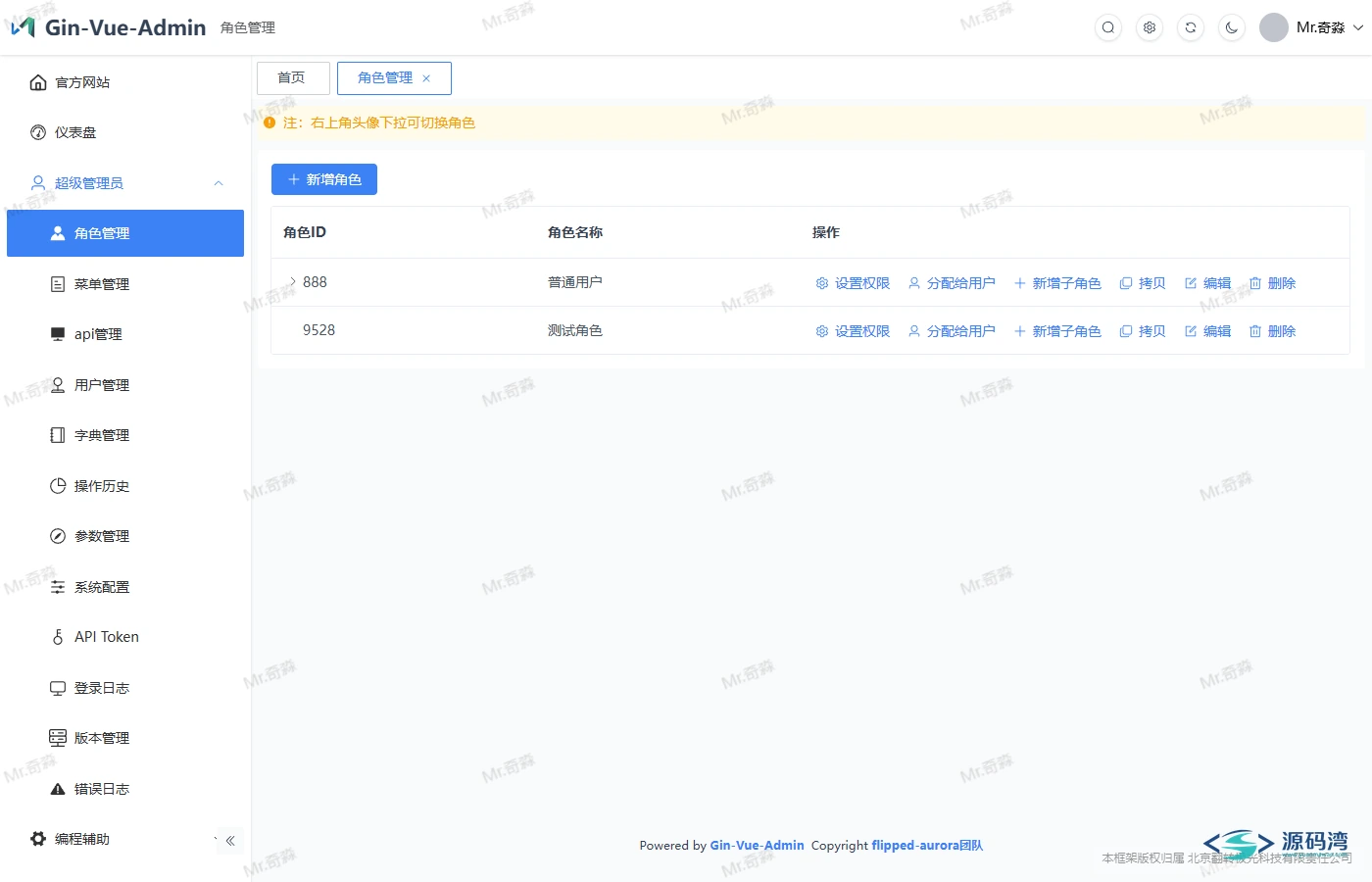The image size is (1372, 882).
Task: Open 字典管理 in the sidebar
Action: (125, 435)
